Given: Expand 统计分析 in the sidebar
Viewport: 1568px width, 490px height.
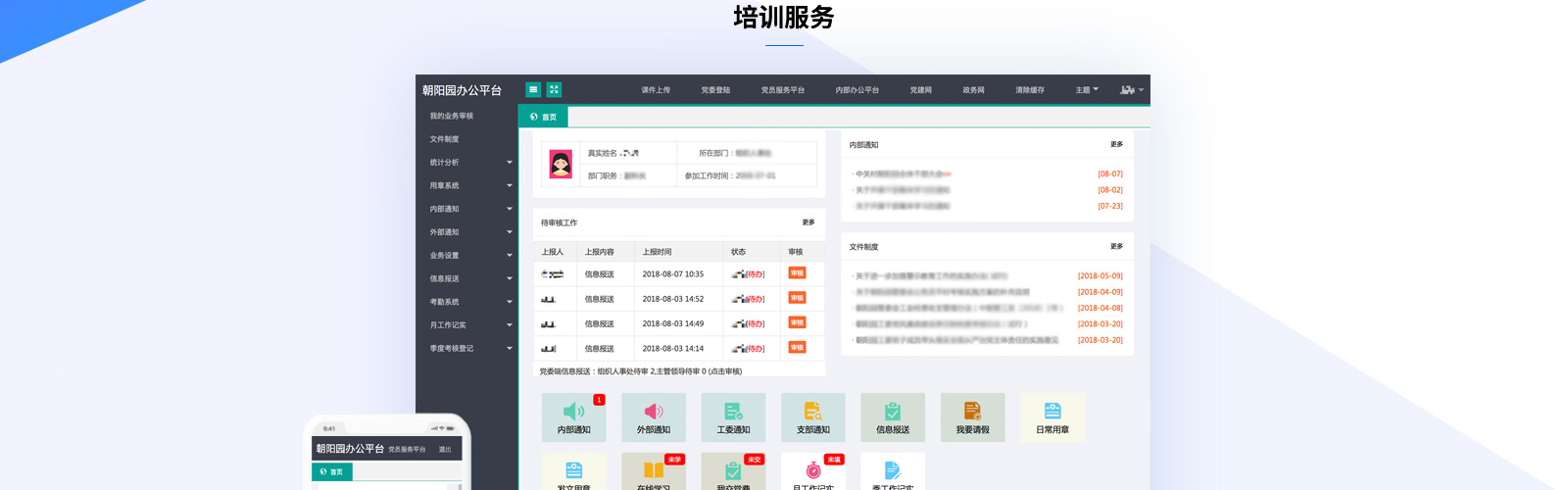Looking at the screenshot, I should pyautogui.click(x=468, y=163).
